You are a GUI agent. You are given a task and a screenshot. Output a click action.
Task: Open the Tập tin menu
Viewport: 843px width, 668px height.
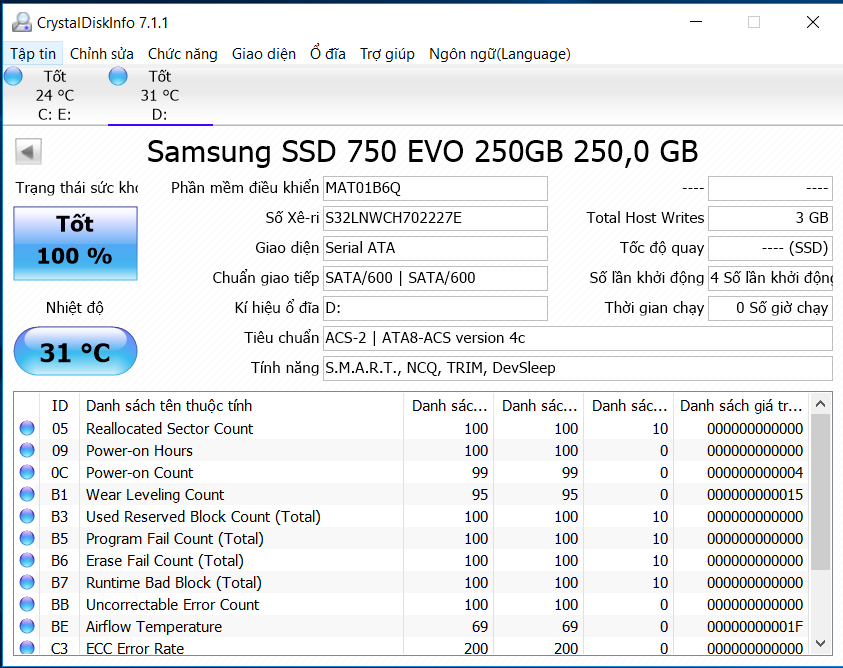coord(33,54)
